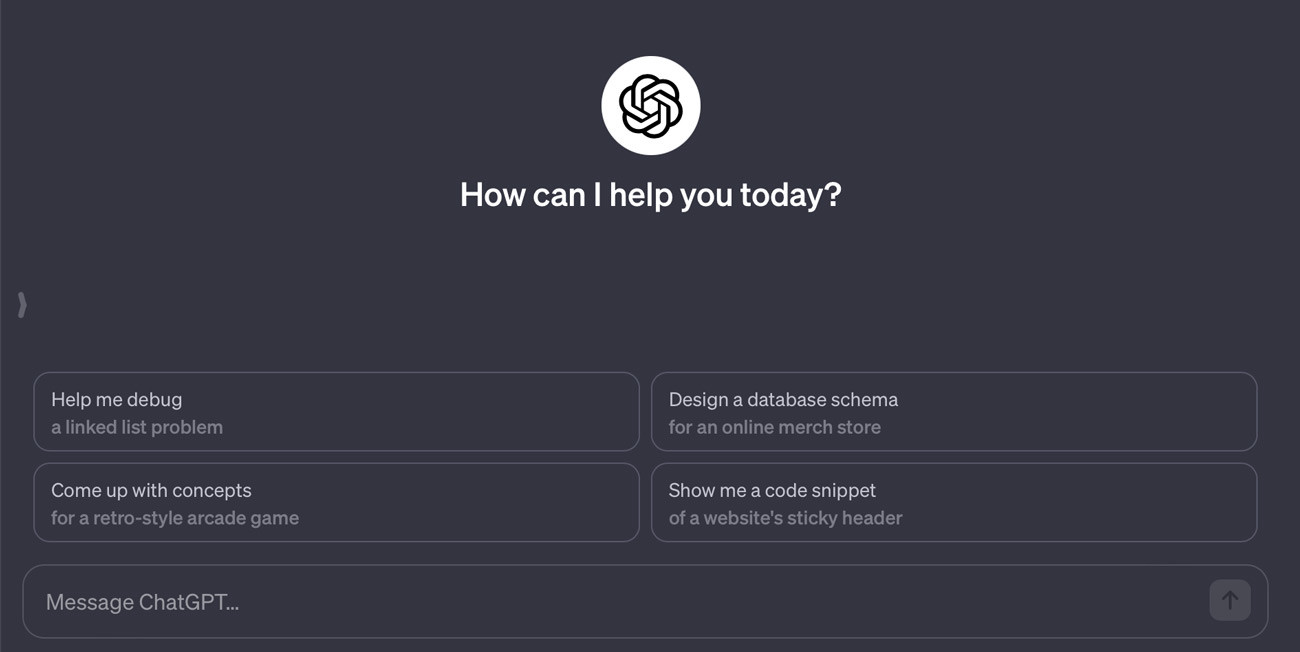Click empty space inside linked list debug card

click(x=450, y=412)
